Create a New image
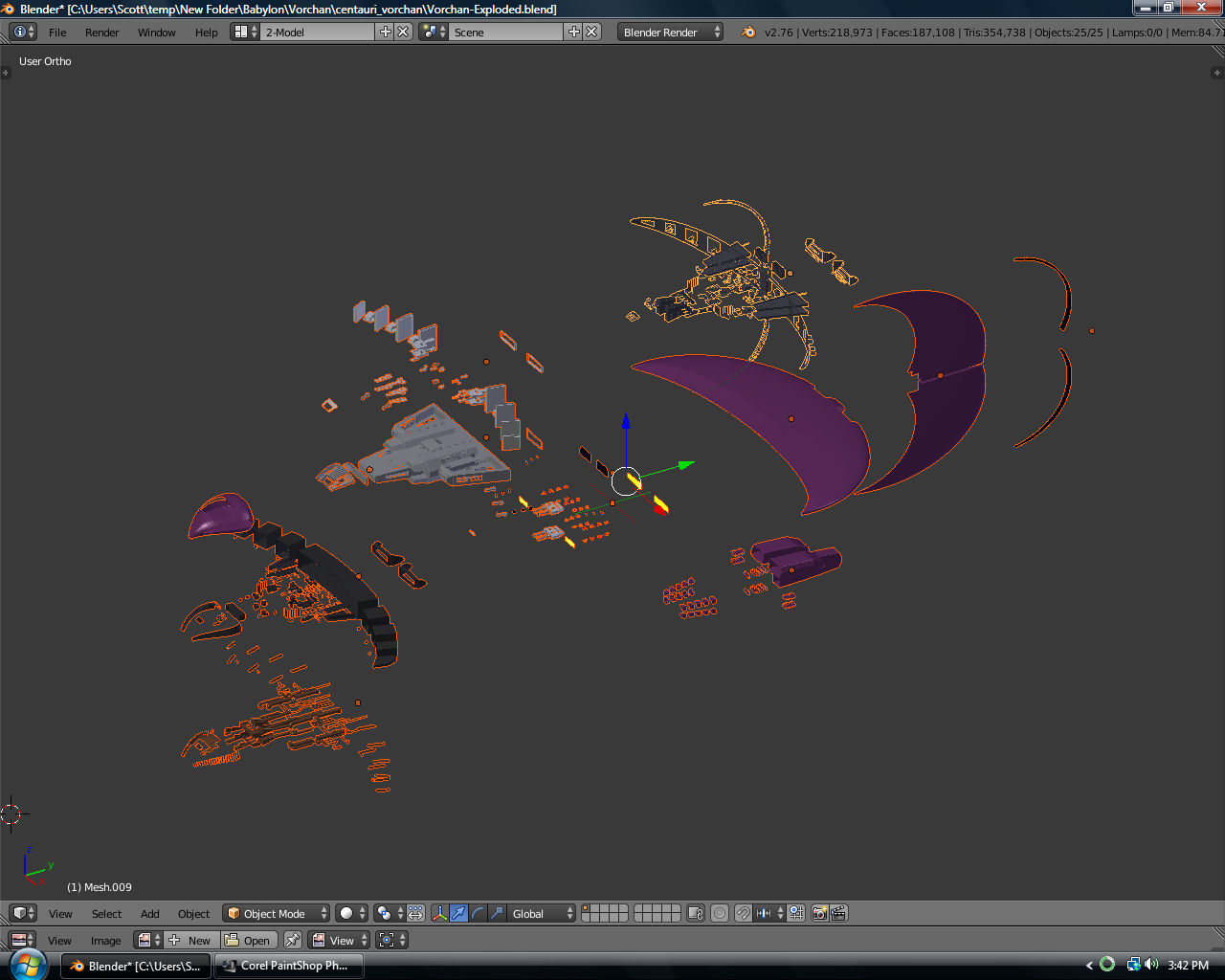The height and width of the screenshot is (980, 1225). pos(191,940)
